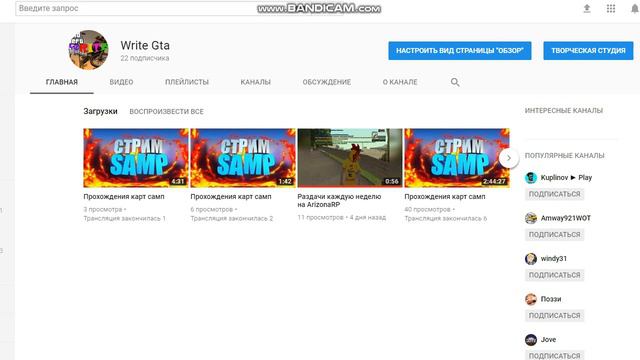Click the Write Gta channel name

click(145, 45)
